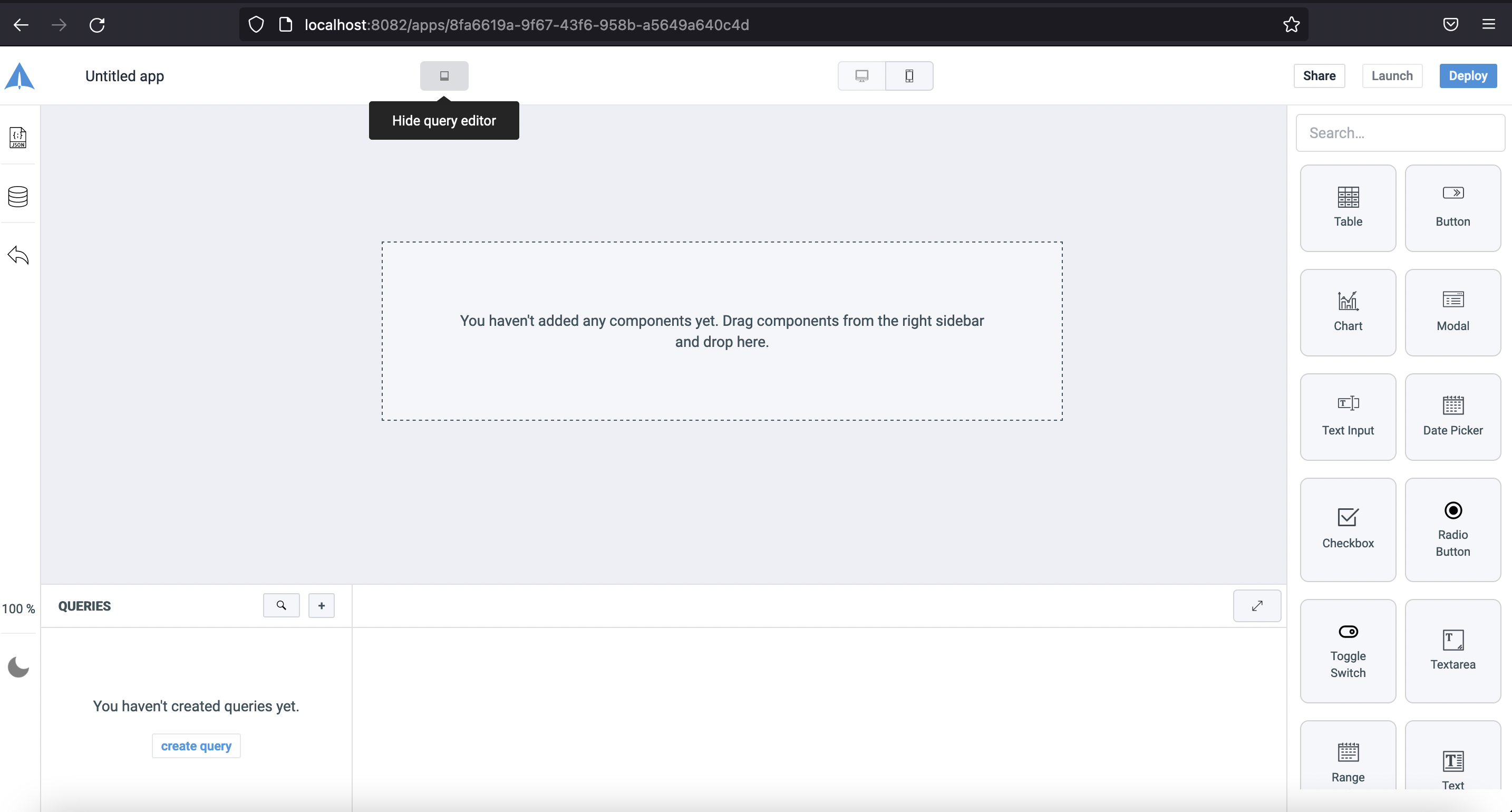Image resolution: width=1512 pixels, height=812 pixels.
Task: Hide the query editor
Action: (x=444, y=76)
